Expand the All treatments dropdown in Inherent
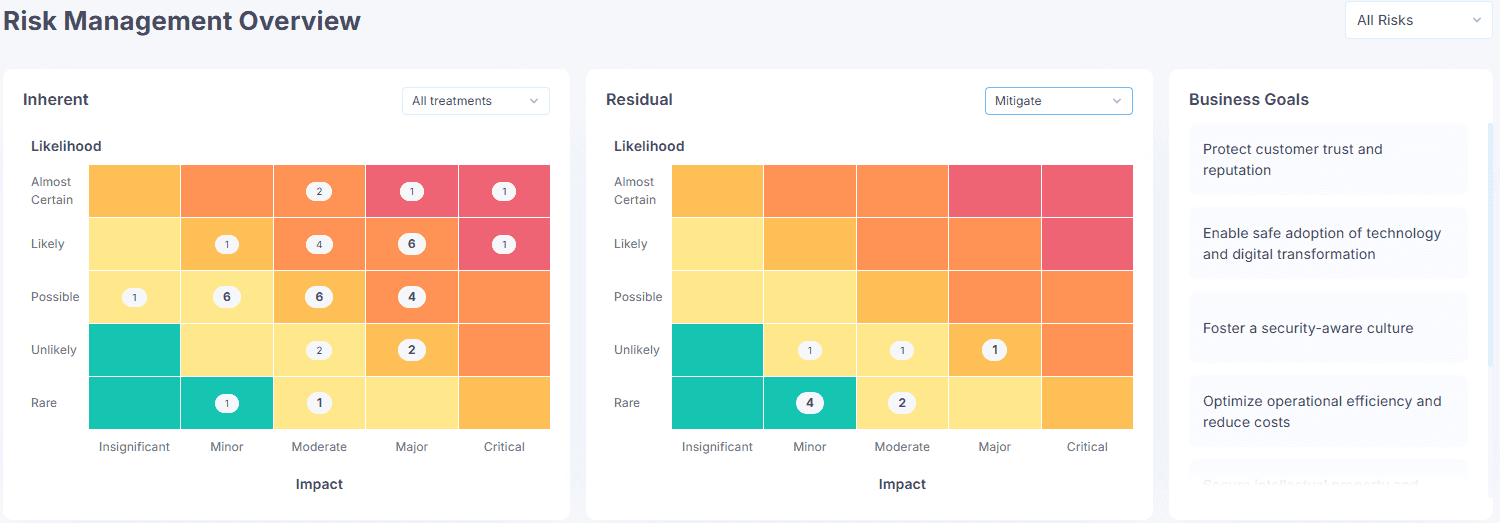 click(x=476, y=101)
